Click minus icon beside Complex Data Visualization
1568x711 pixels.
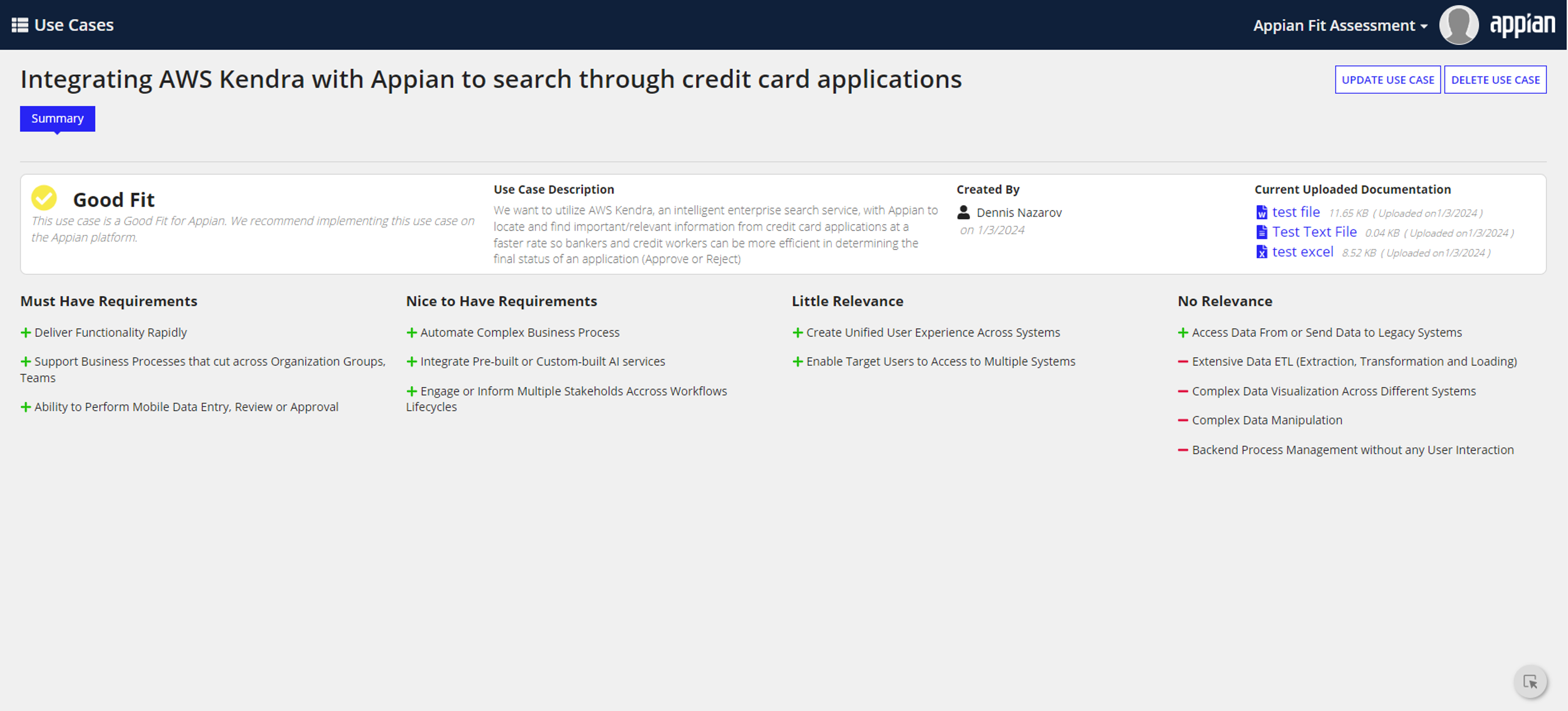click(1183, 391)
